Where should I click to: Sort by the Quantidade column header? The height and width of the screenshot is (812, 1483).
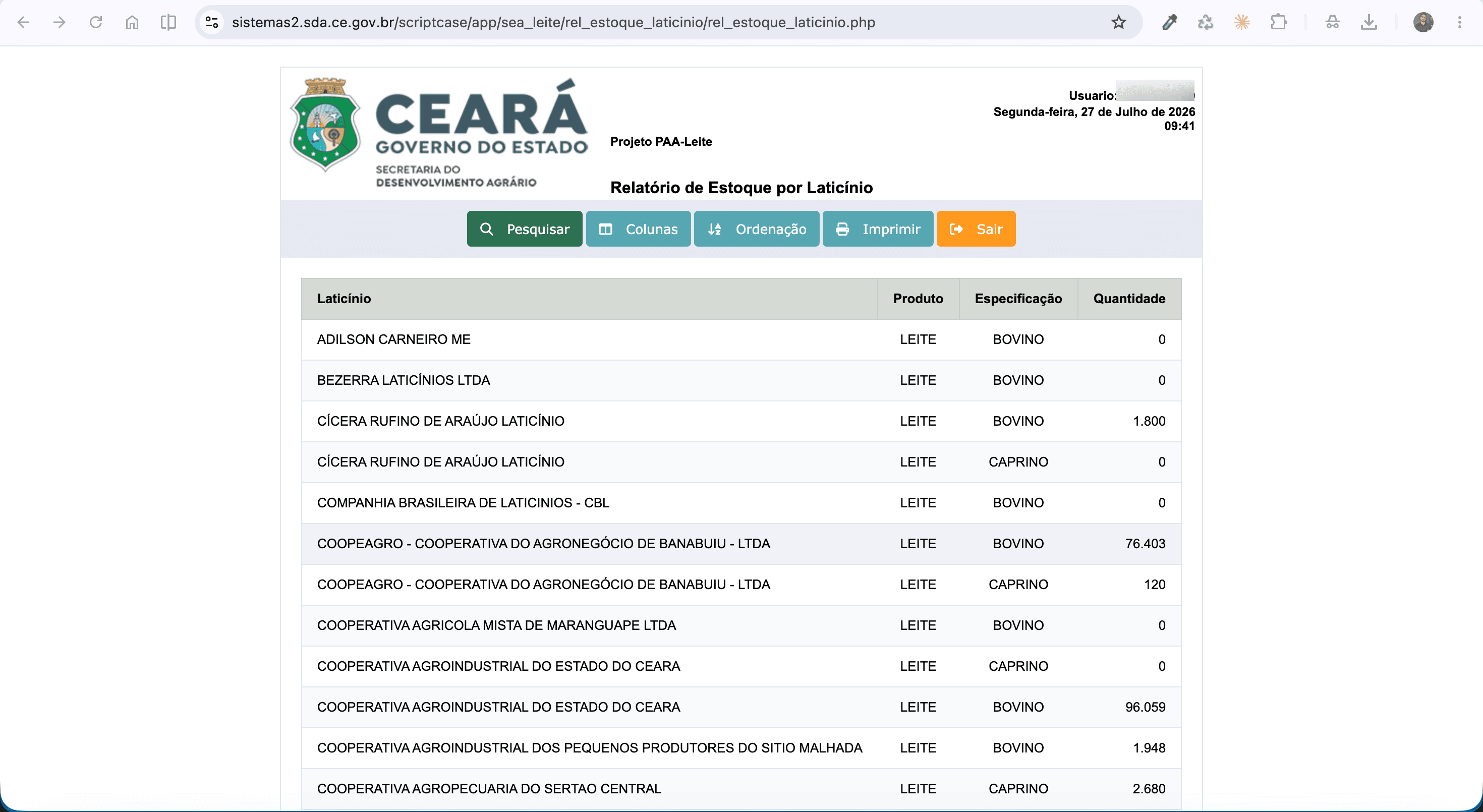(x=1129, y=299)
